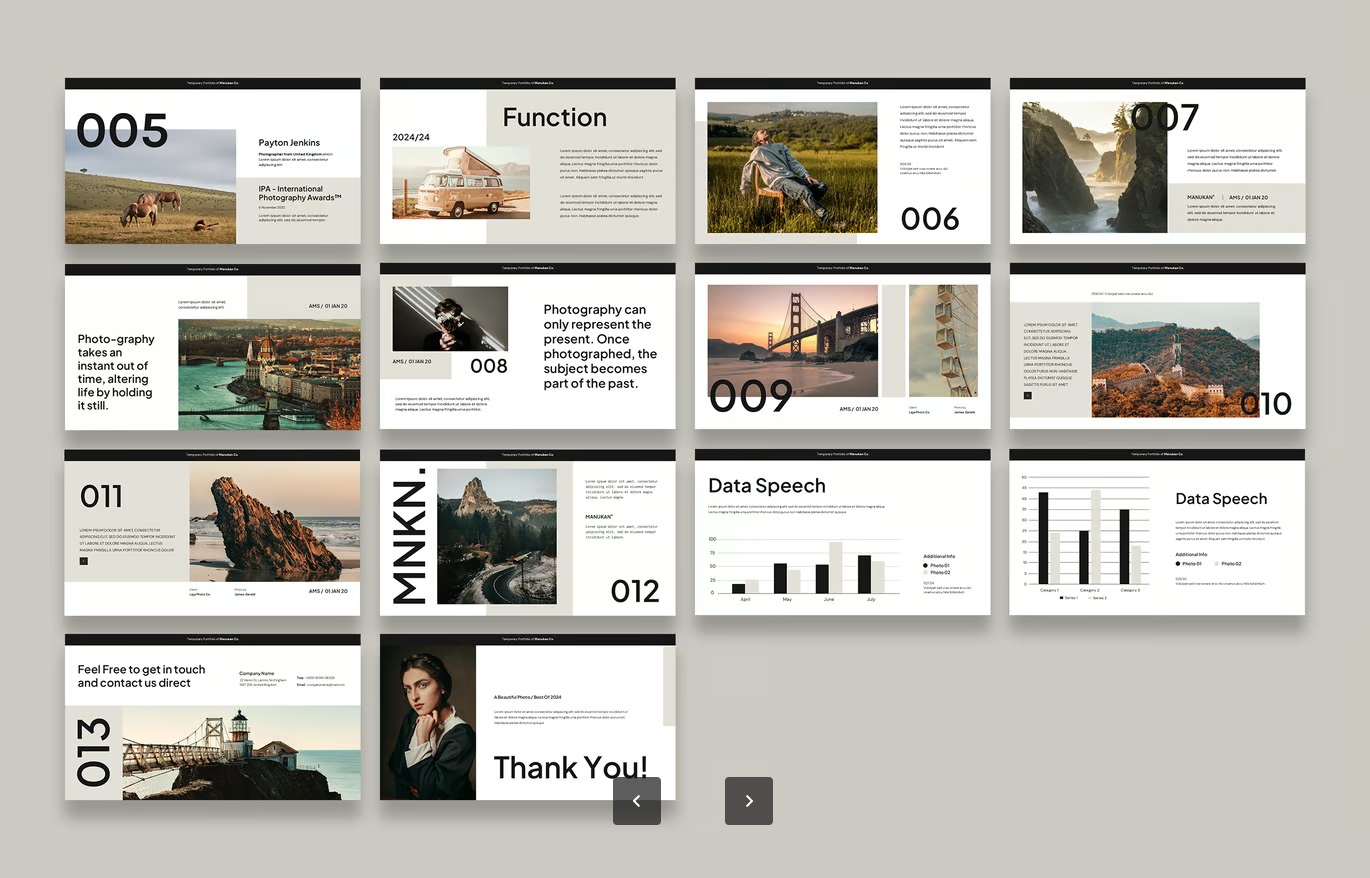Open the 'Photo-graphy takes an instant' slide

click(x=212, y=347)
